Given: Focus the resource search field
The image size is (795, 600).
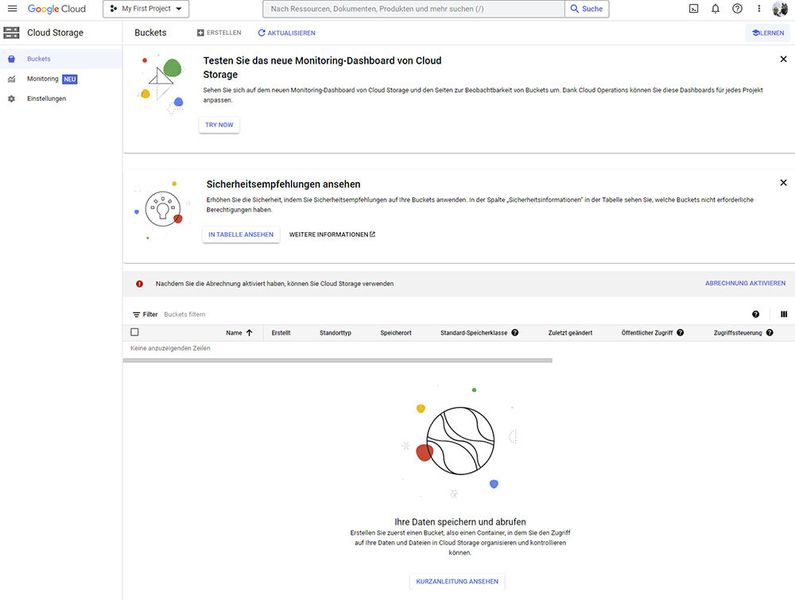Looking at the screenshot, I should 414,9.
